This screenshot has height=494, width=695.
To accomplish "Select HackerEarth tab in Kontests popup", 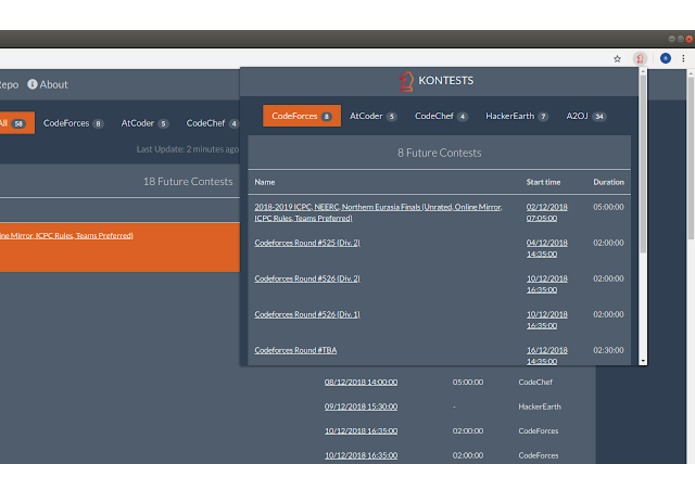I will (517, 116).
